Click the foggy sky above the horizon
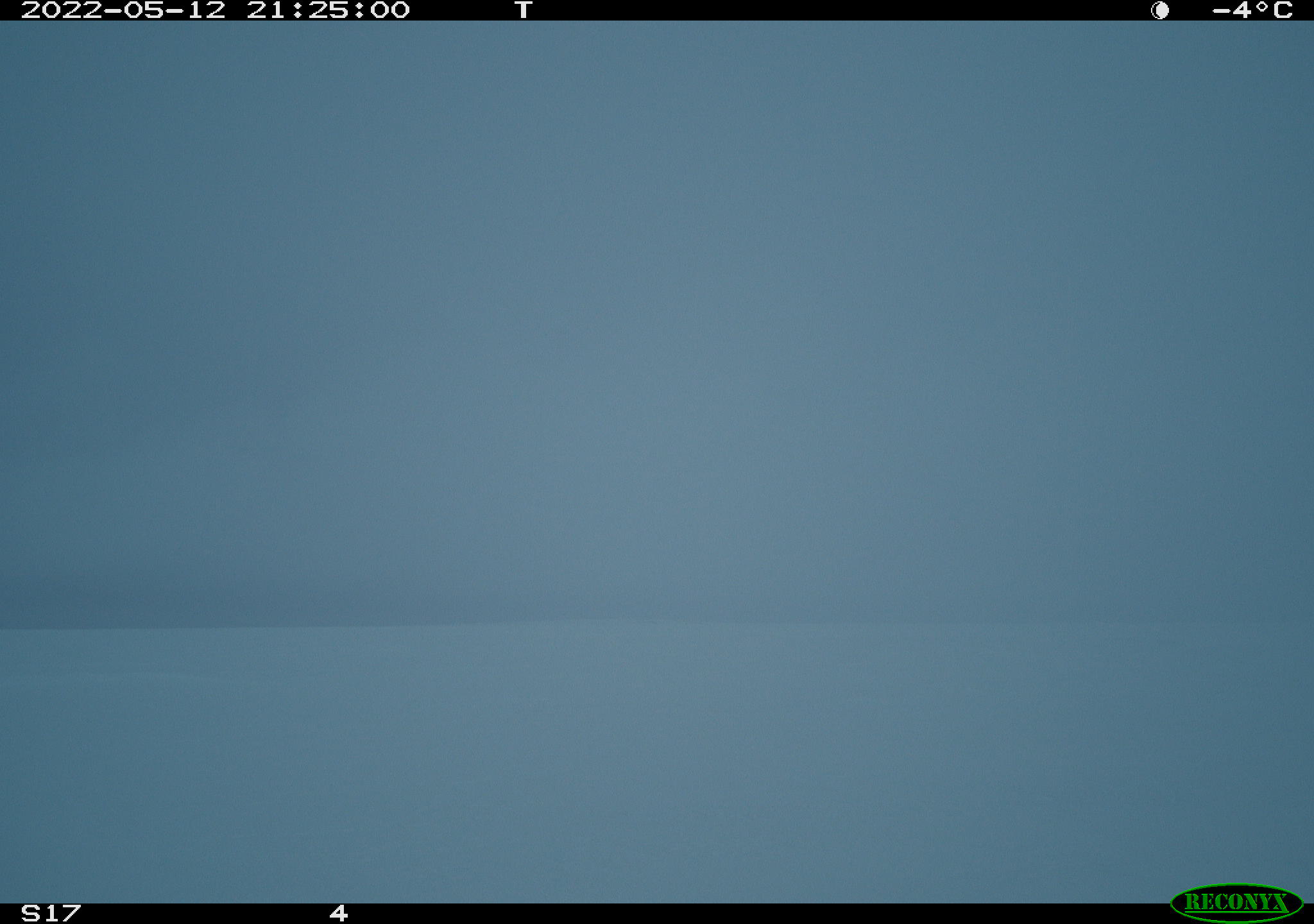This screenshot has height=924, width=1314. tap(657, 321)
